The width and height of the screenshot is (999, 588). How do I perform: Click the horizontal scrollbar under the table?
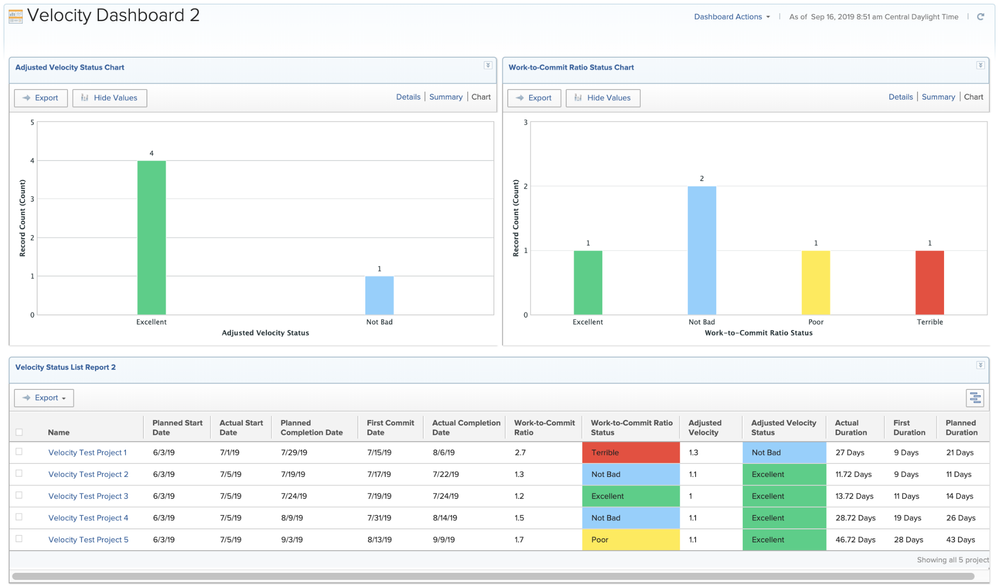pos(490,577)
